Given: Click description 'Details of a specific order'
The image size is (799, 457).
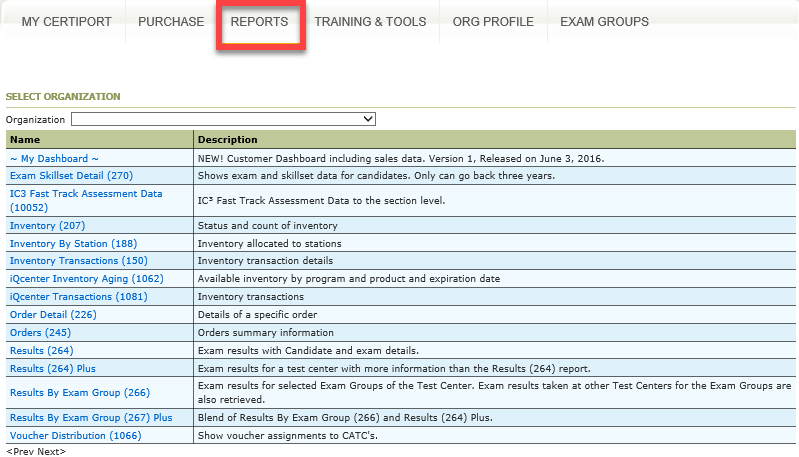Looking at the screenshot, I should pyautogui.click(x=257, y=315).
